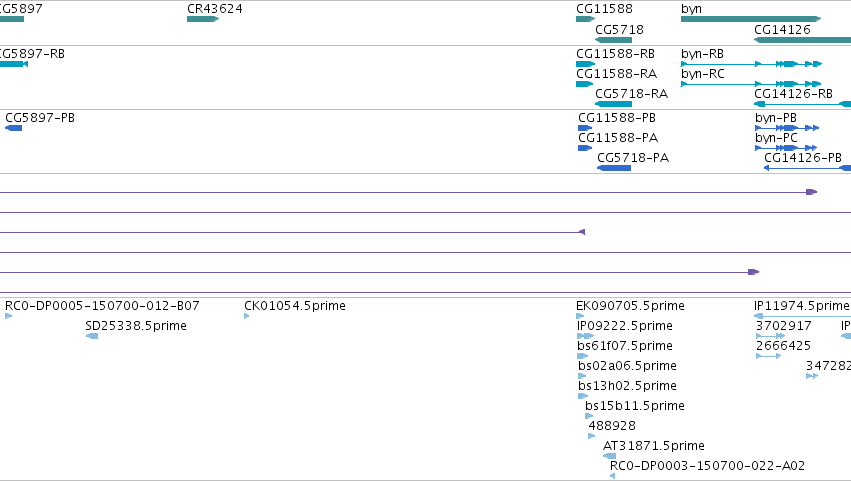Click the purple feature line with left-pointing arrowhead
The height and width of the screenshot is (481, 851).
[x=293, y=232]
